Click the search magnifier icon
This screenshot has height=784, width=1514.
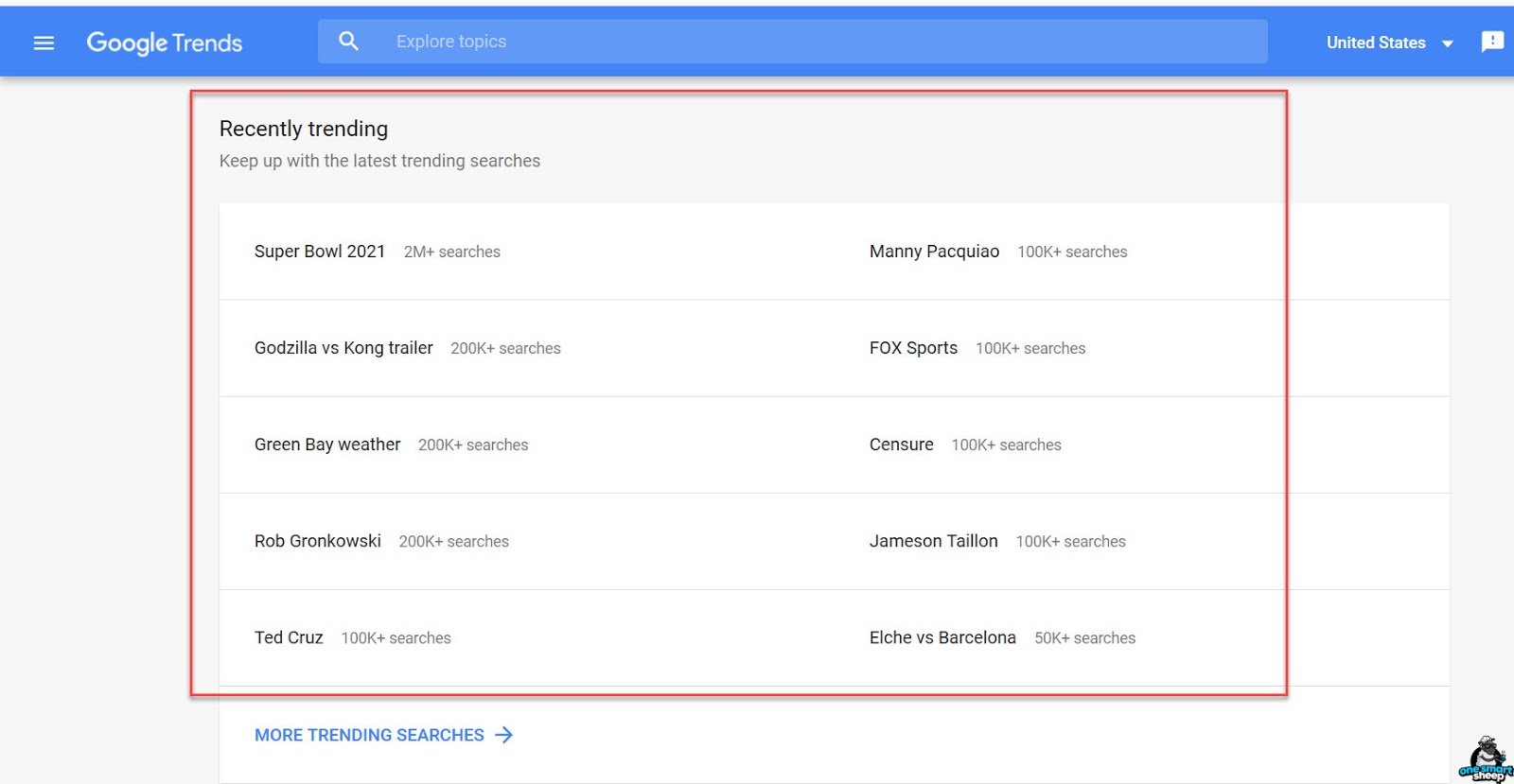pos(349,42)
